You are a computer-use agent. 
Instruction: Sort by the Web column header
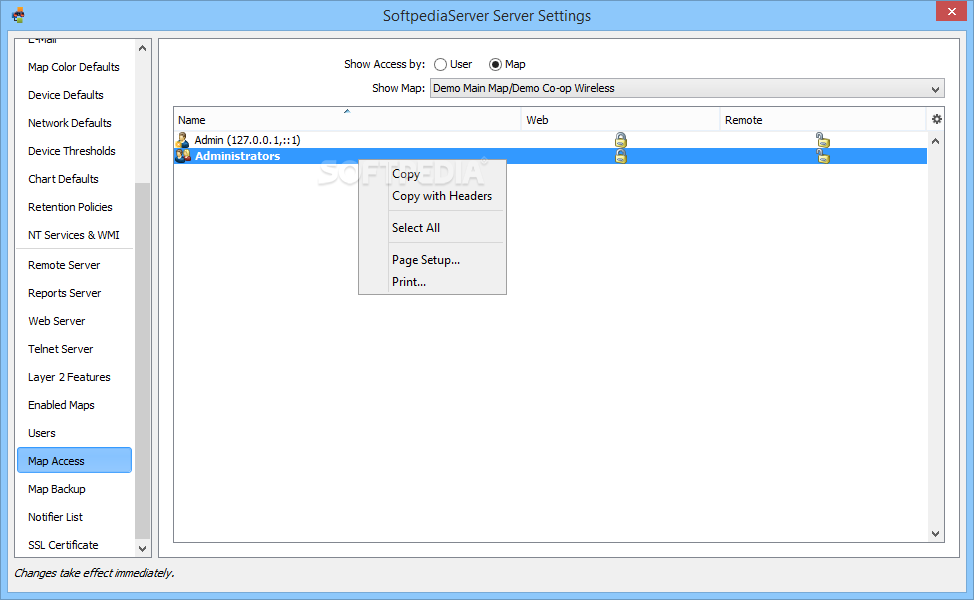tap(621, 119)
